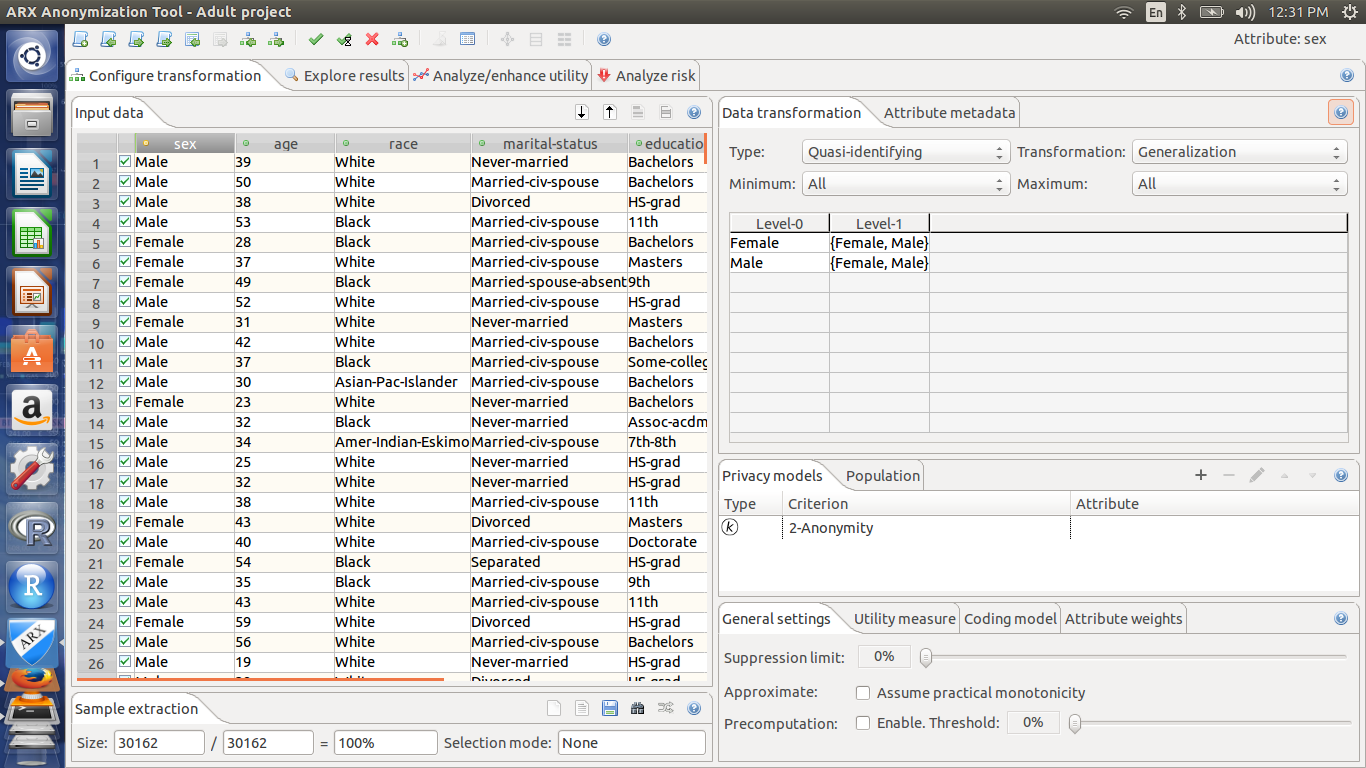The image size is (1366, 768).
Task: Open the Transformation dropdown showing Generalization
Action: tap(1239, 152)
